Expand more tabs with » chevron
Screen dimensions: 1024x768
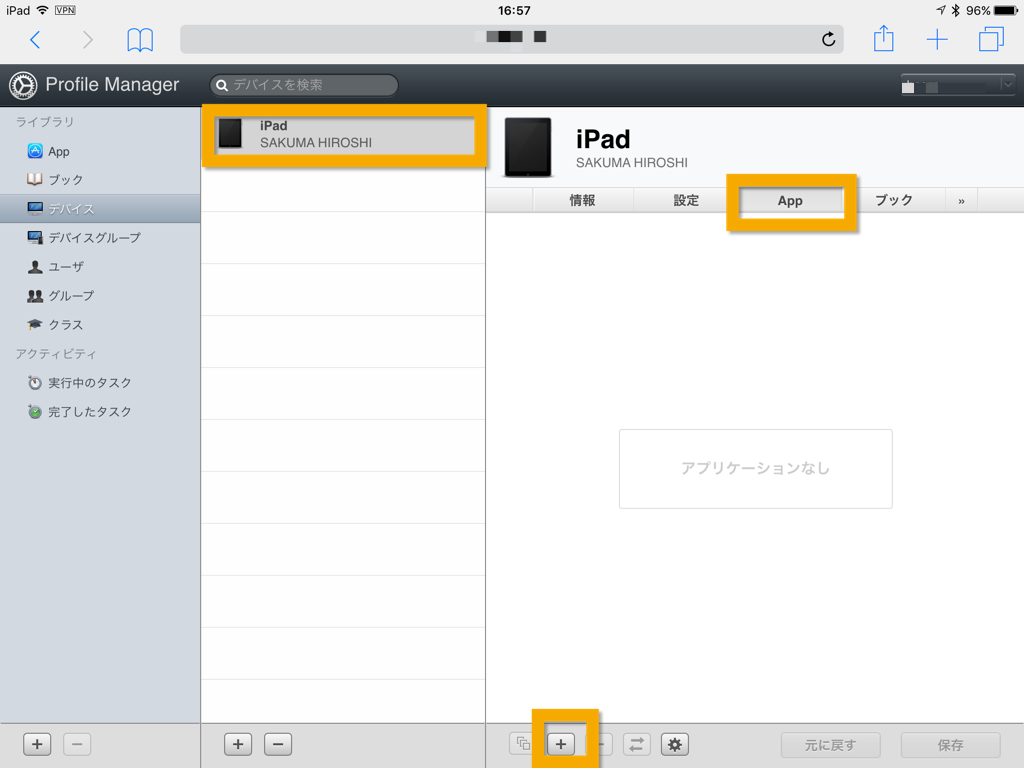click(961, 201)
